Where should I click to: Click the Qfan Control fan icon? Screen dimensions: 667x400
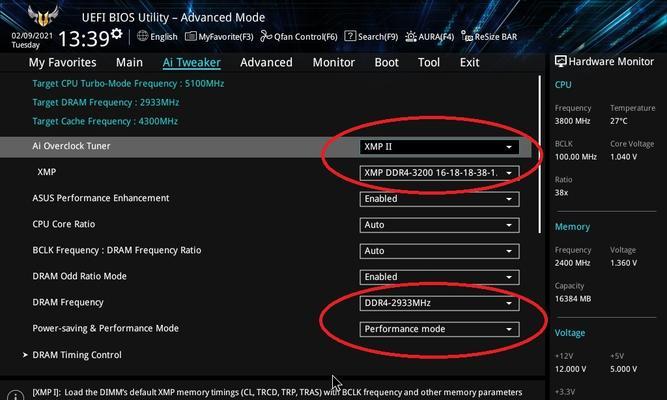click(x=266, y=36)
